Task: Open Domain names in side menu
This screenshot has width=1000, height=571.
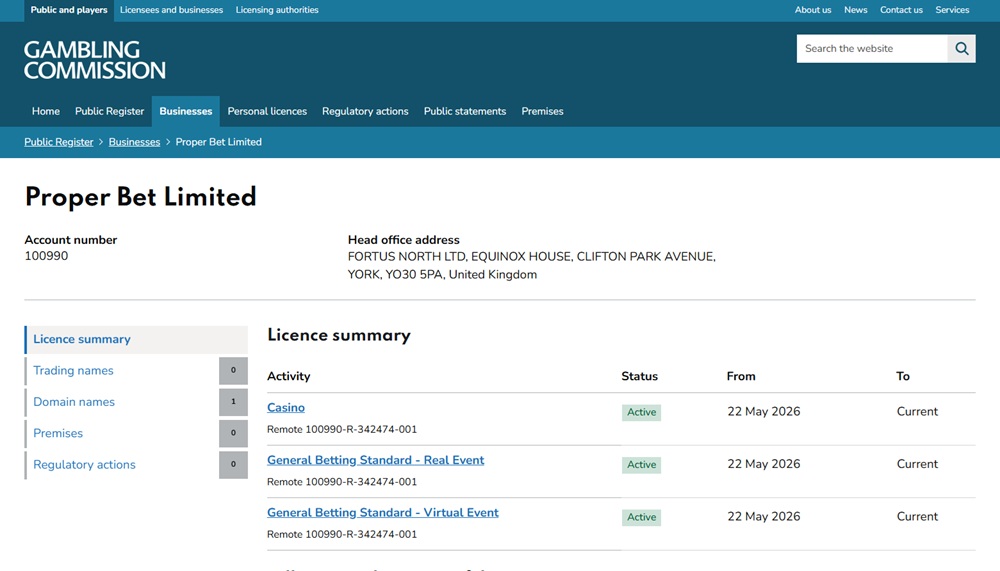Action: pyautogui.click(x=74, y=402)
